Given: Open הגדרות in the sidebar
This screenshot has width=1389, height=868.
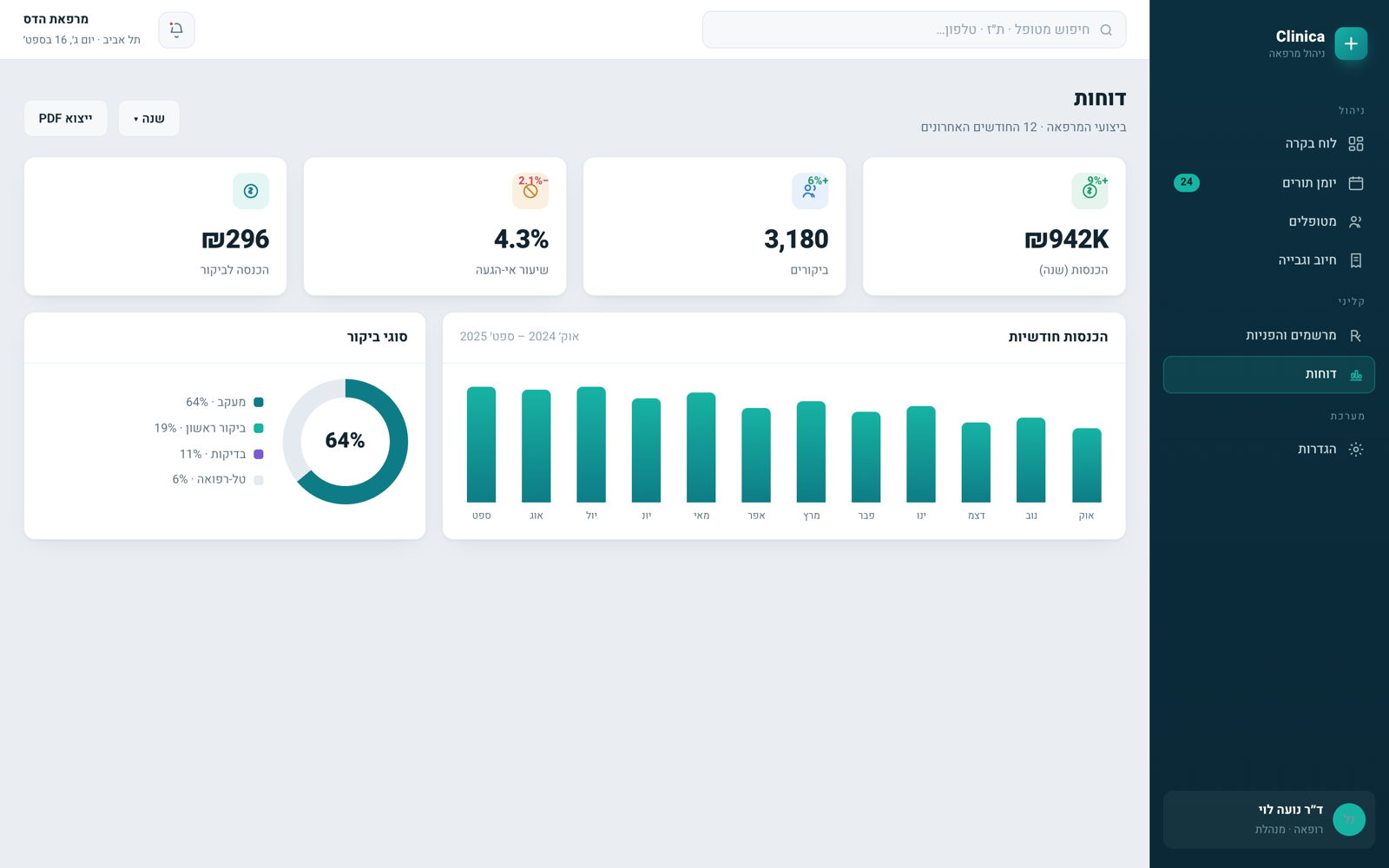Looking at the screenshot, I should (1268, 449).
